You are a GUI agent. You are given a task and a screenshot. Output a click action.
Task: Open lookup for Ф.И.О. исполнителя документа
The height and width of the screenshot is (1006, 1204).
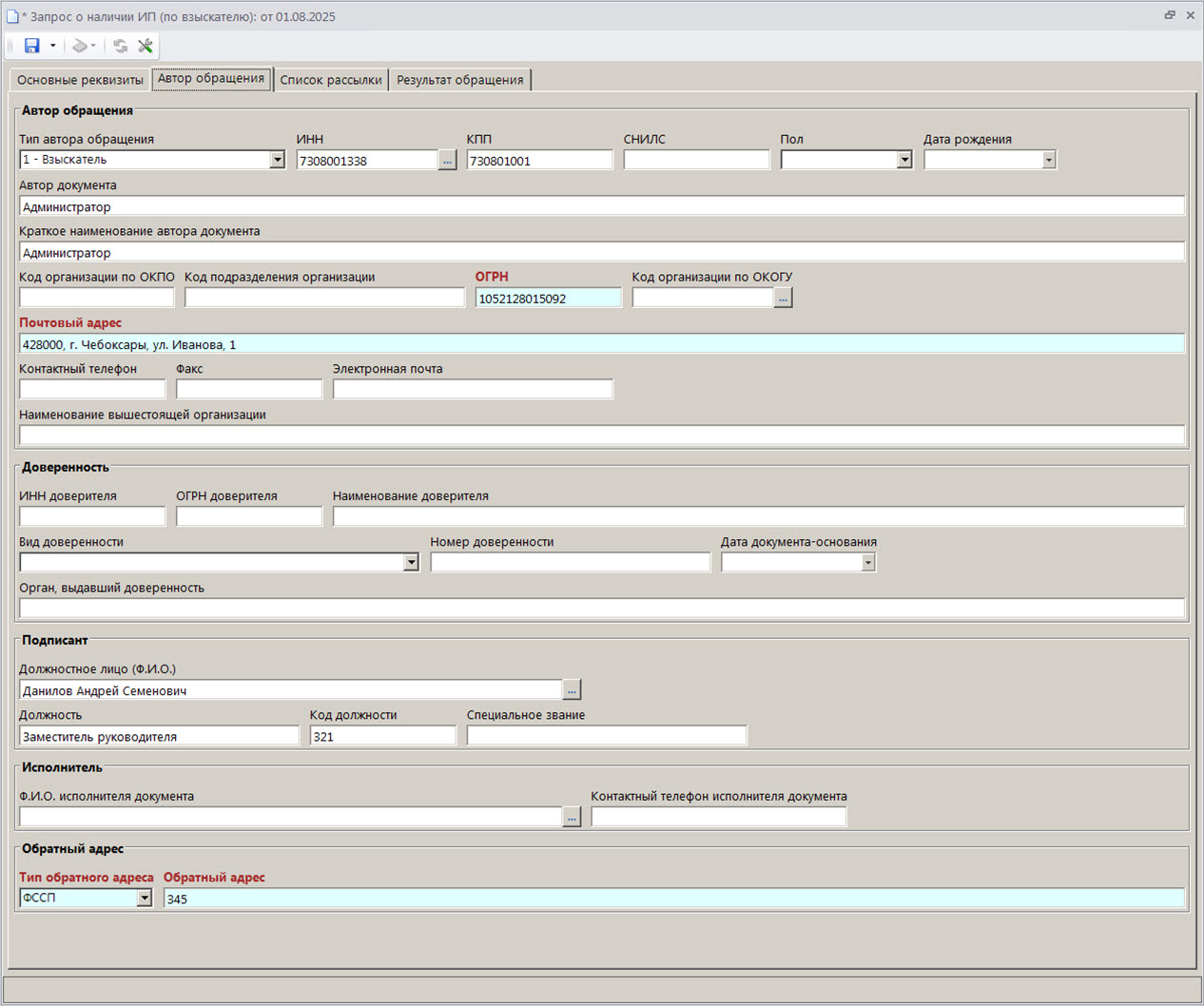point(572,817)
